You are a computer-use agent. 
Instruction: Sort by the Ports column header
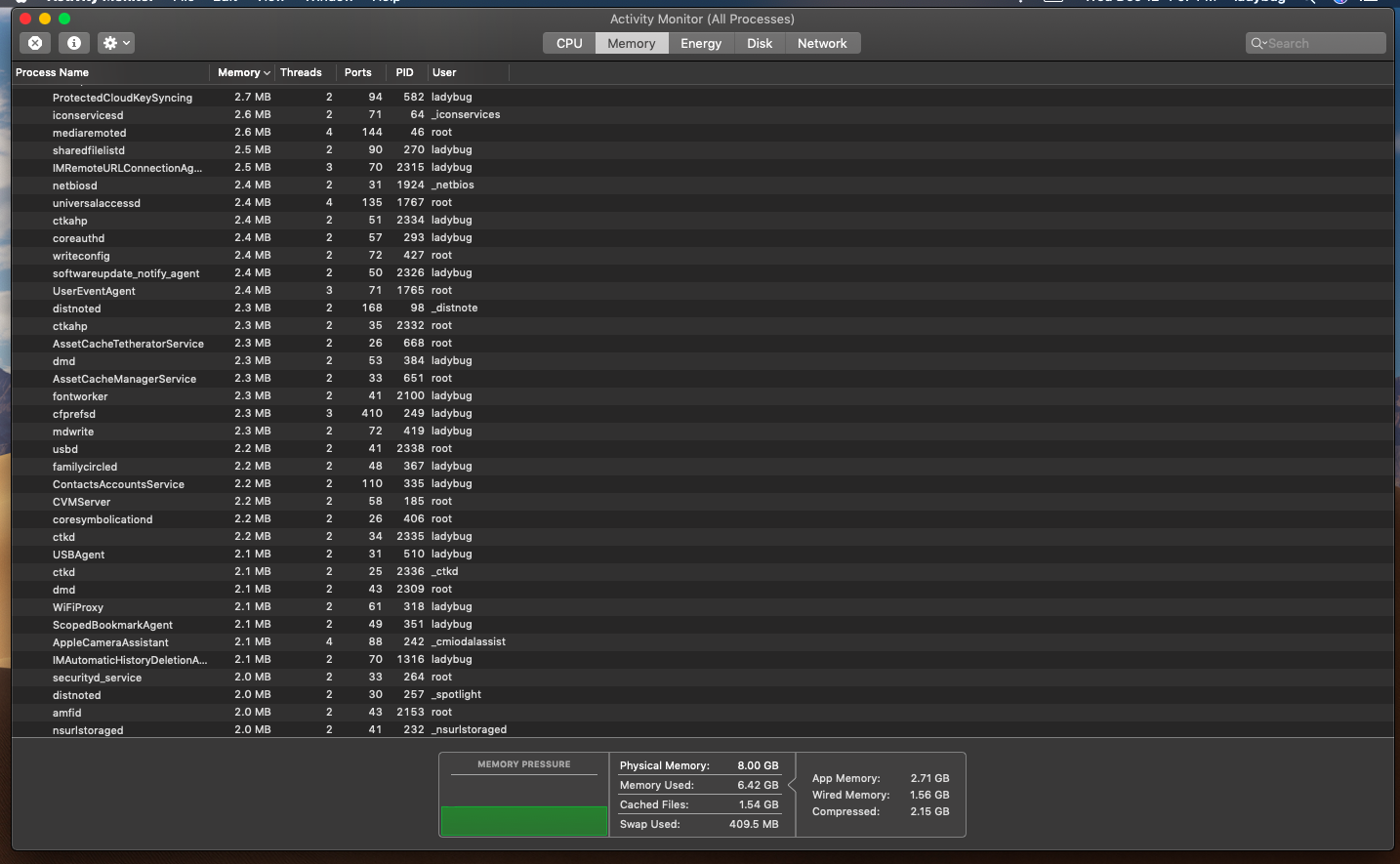coord(361,72)
